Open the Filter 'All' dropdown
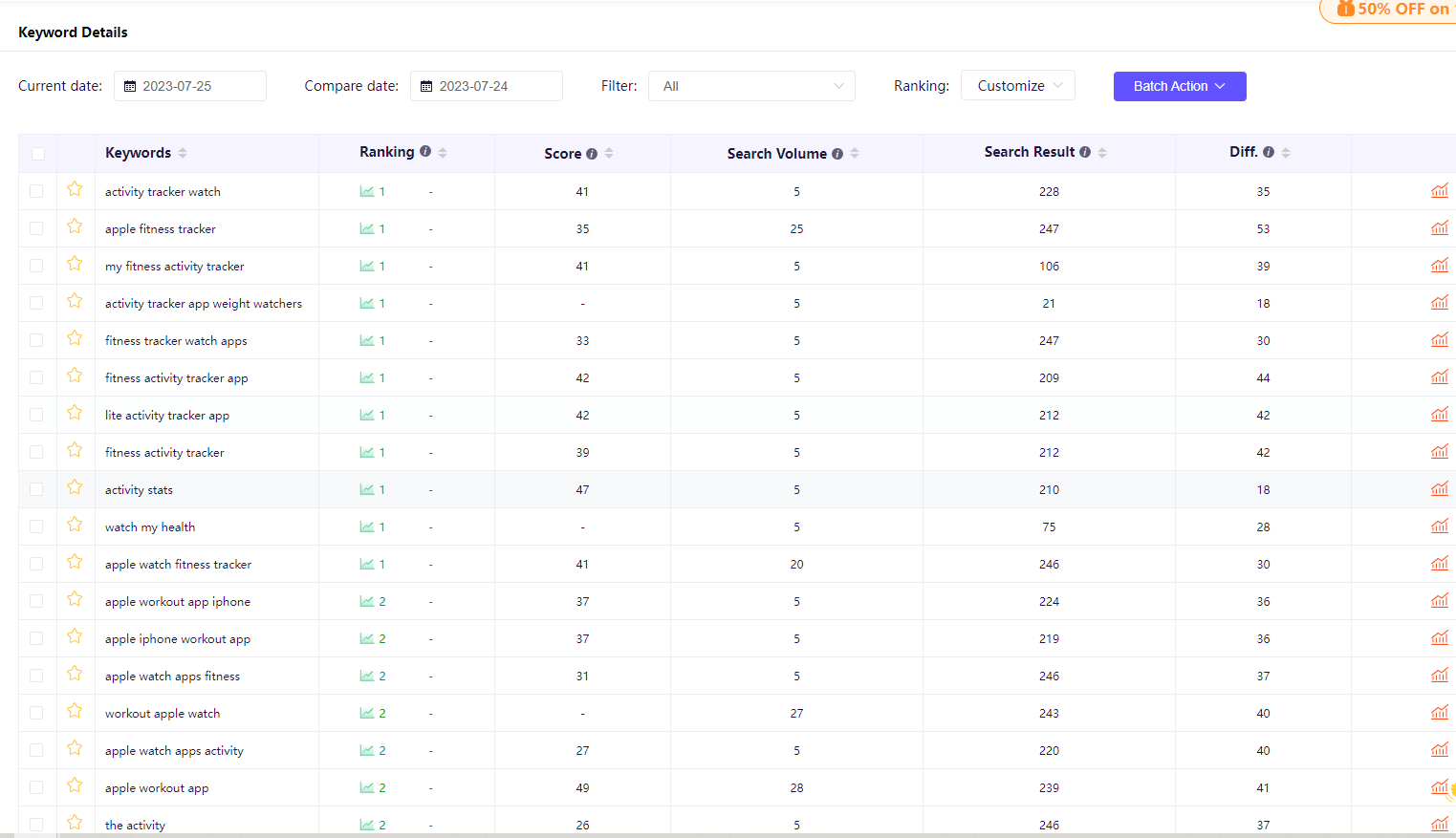The height and width of the screenshot is (838, 1456). [x=751, y=86]
